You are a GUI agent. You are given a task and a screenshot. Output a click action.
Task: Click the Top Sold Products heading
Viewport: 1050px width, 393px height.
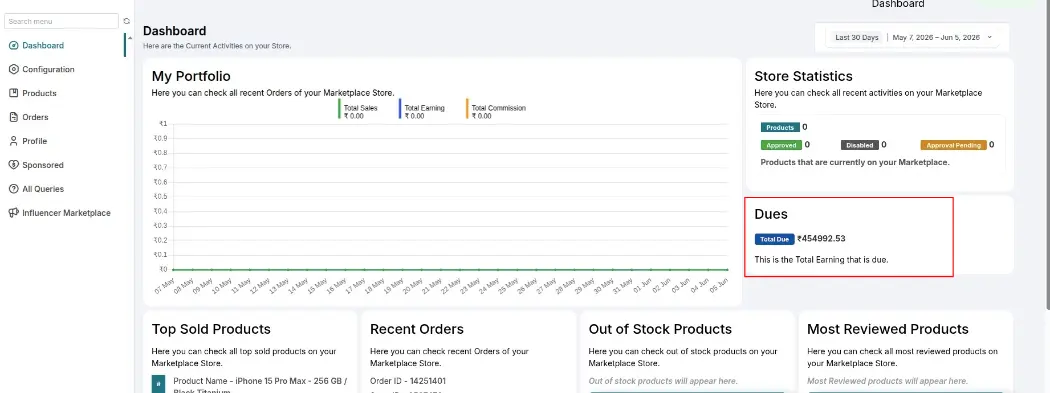pyautogui.click(x=212, y=329)
